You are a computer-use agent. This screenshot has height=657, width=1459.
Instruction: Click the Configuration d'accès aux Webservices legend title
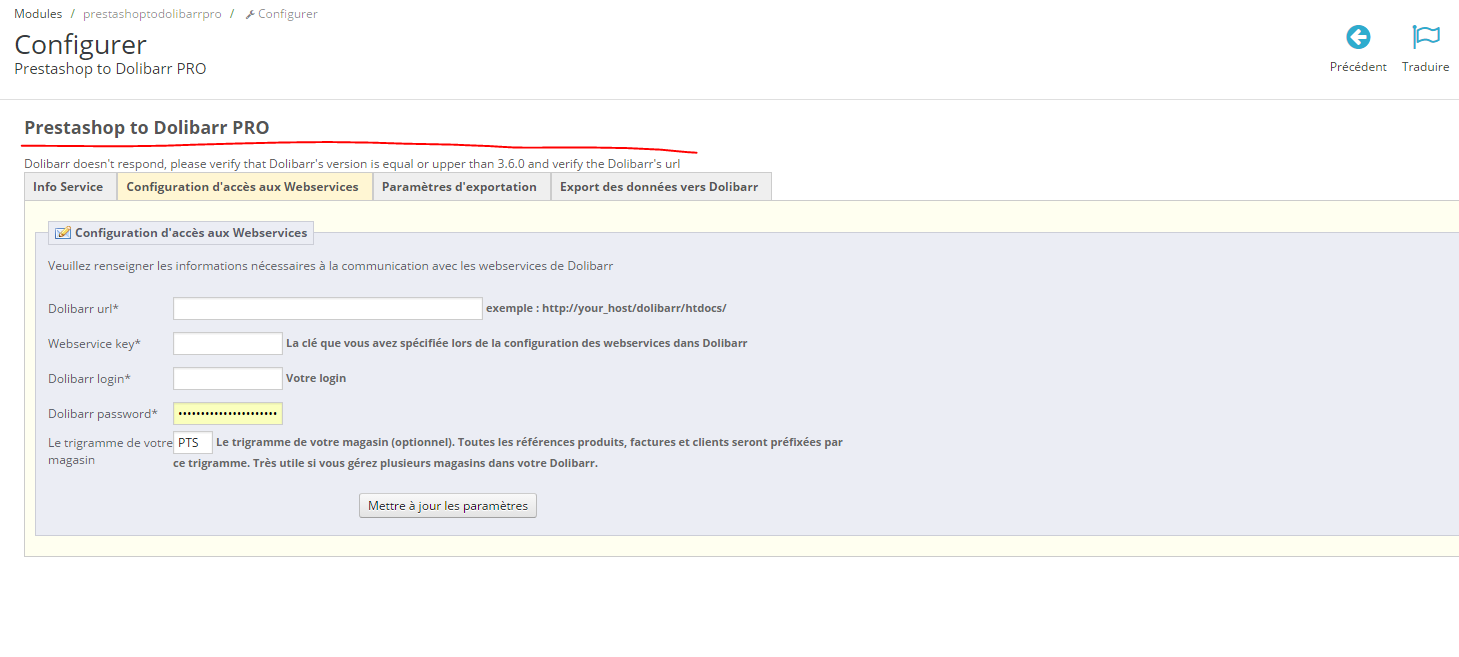click(x=191, y=233)
